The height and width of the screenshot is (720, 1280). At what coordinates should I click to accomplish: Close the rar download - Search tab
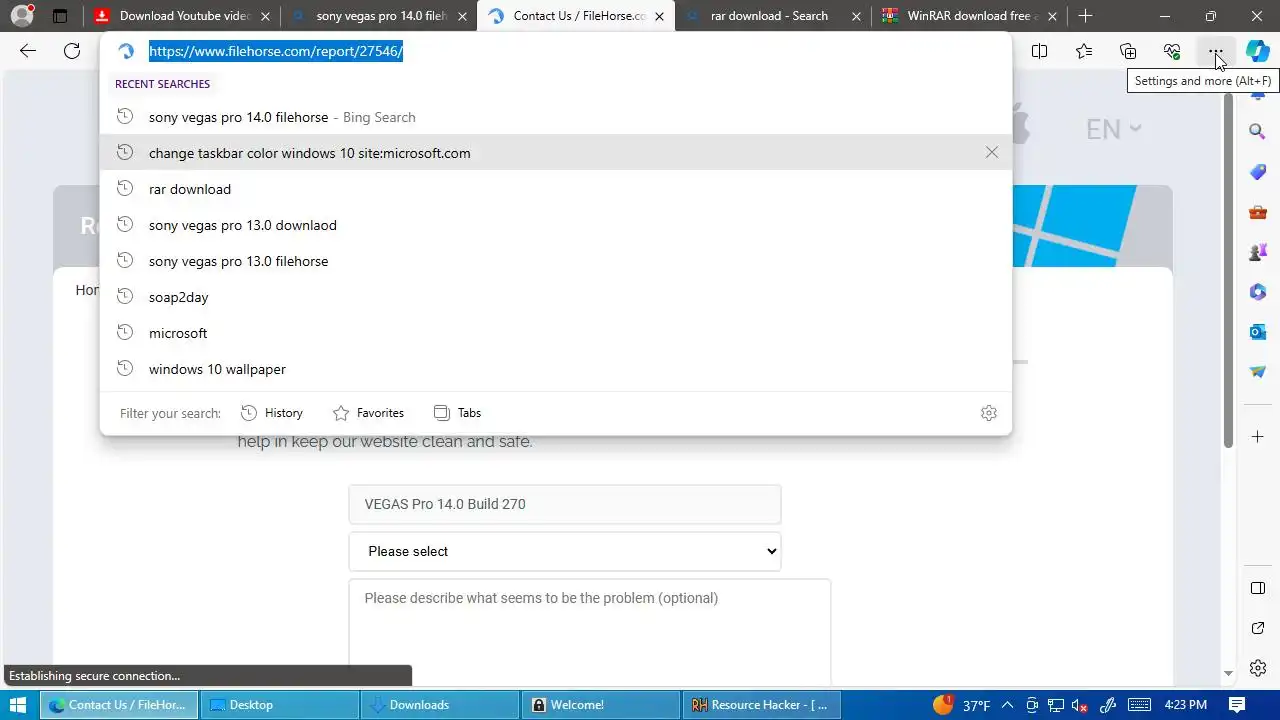tap(856, 16)
